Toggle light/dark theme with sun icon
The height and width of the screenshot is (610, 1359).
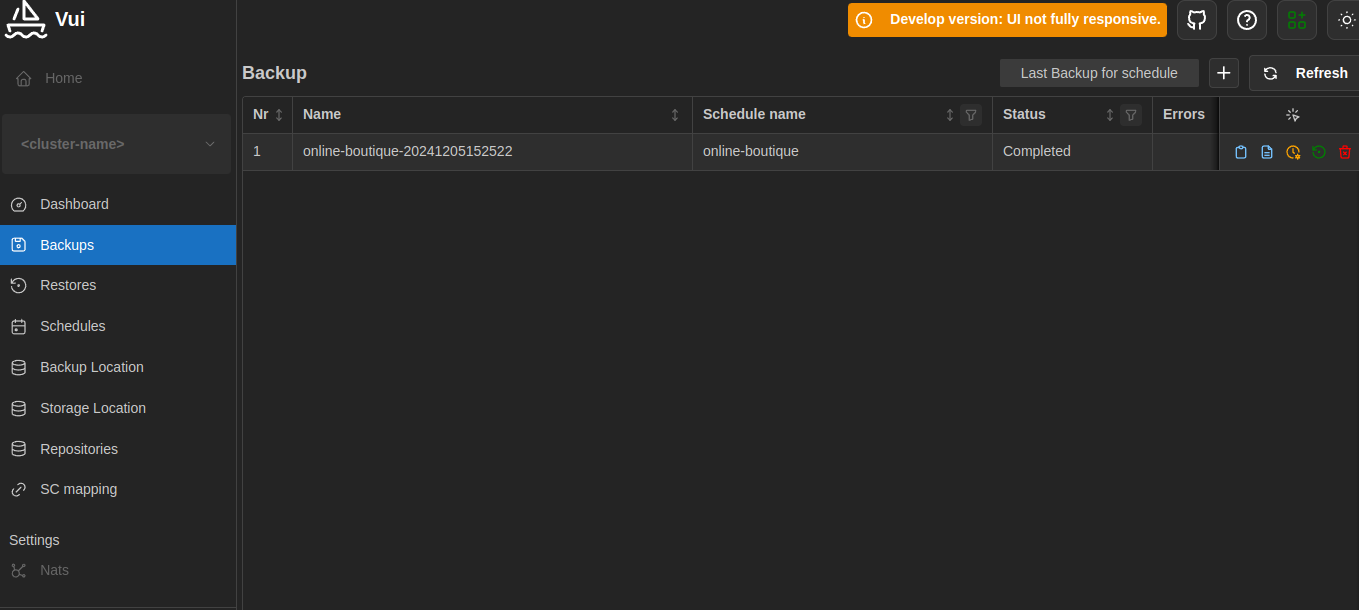click(1345, 20)
